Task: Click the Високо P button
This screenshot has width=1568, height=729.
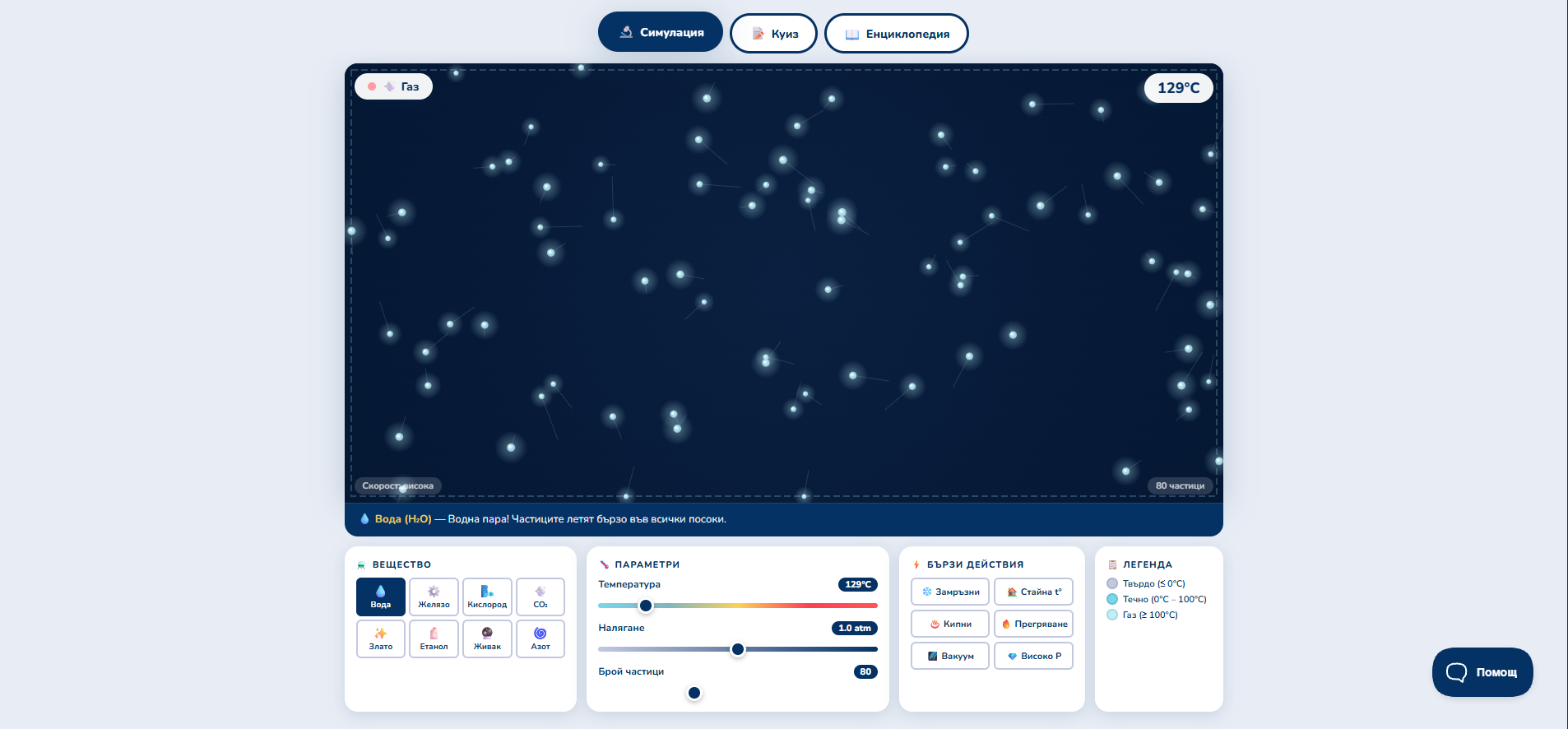Action: (1033, 656)
